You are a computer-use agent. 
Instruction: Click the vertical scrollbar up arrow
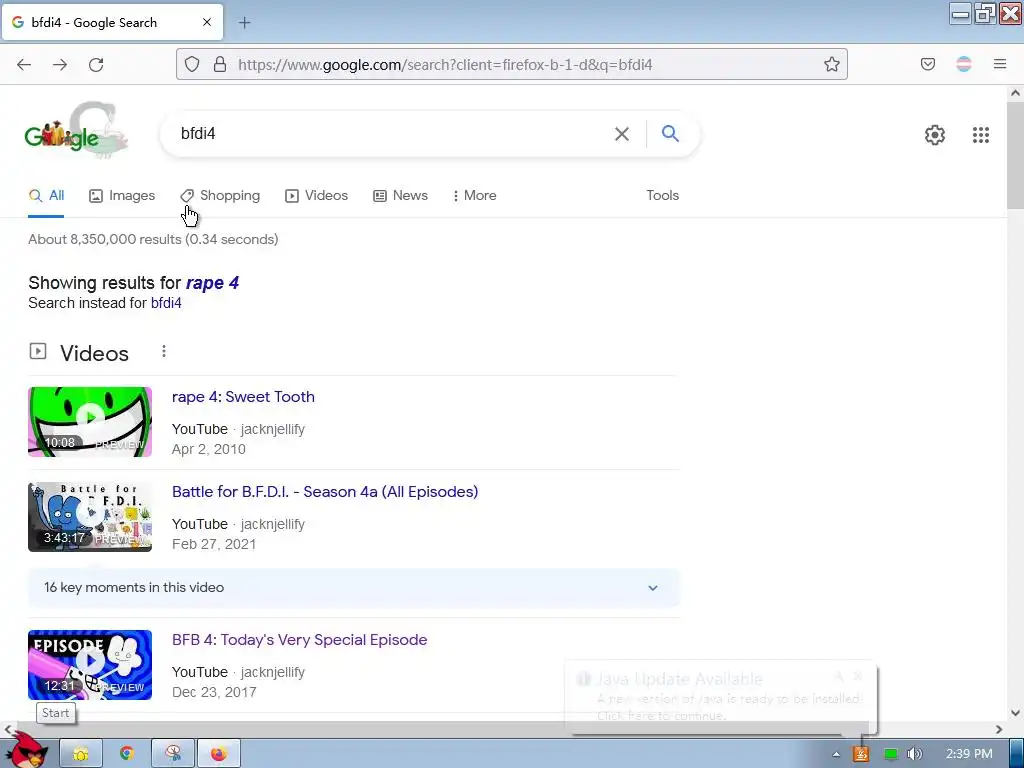(x=1015, y=93)
